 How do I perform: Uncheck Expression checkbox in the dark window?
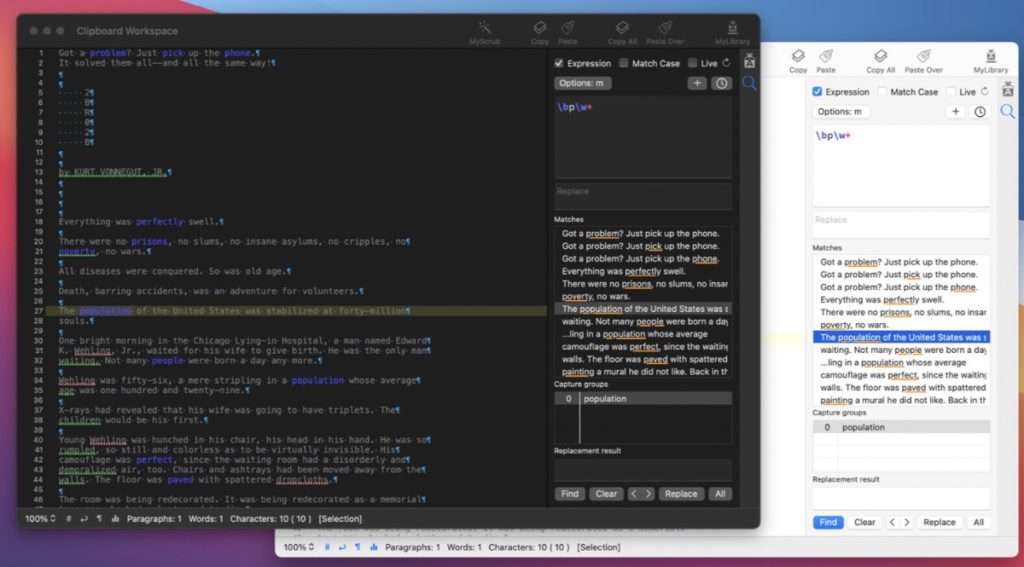pyautogui.click(x=560, y=63)
